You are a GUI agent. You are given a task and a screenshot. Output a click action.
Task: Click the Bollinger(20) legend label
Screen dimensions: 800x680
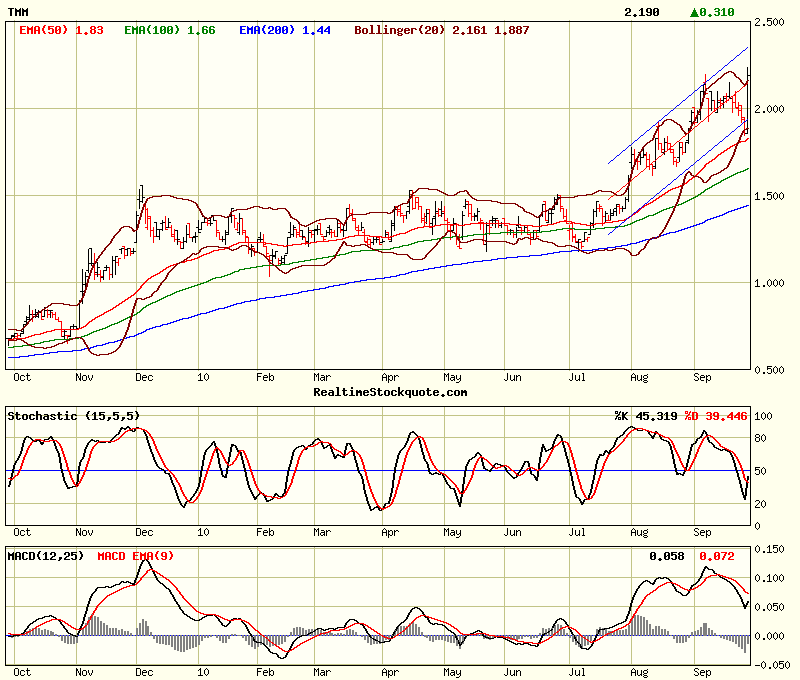click(x=442, y=30)
